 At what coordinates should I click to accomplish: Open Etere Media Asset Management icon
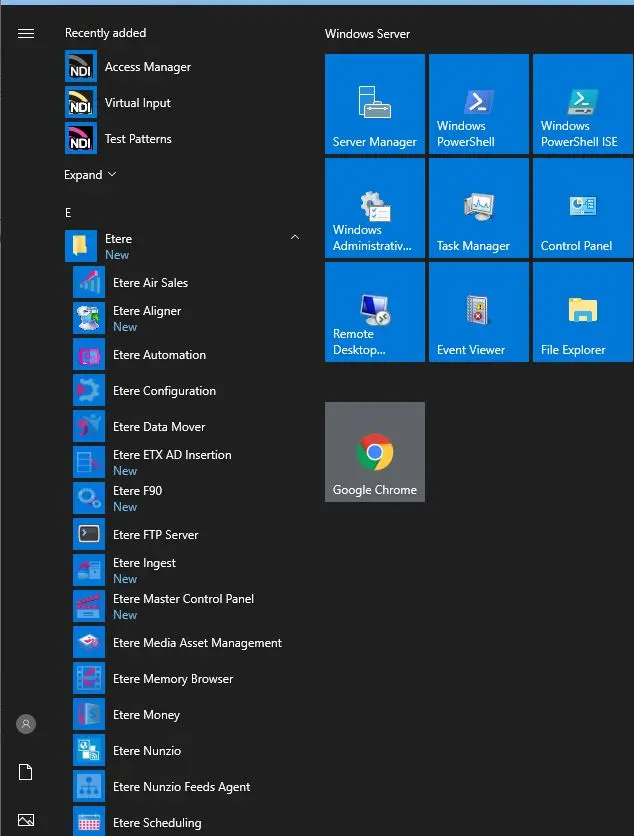pyautogui.click(x=89, y=643)
